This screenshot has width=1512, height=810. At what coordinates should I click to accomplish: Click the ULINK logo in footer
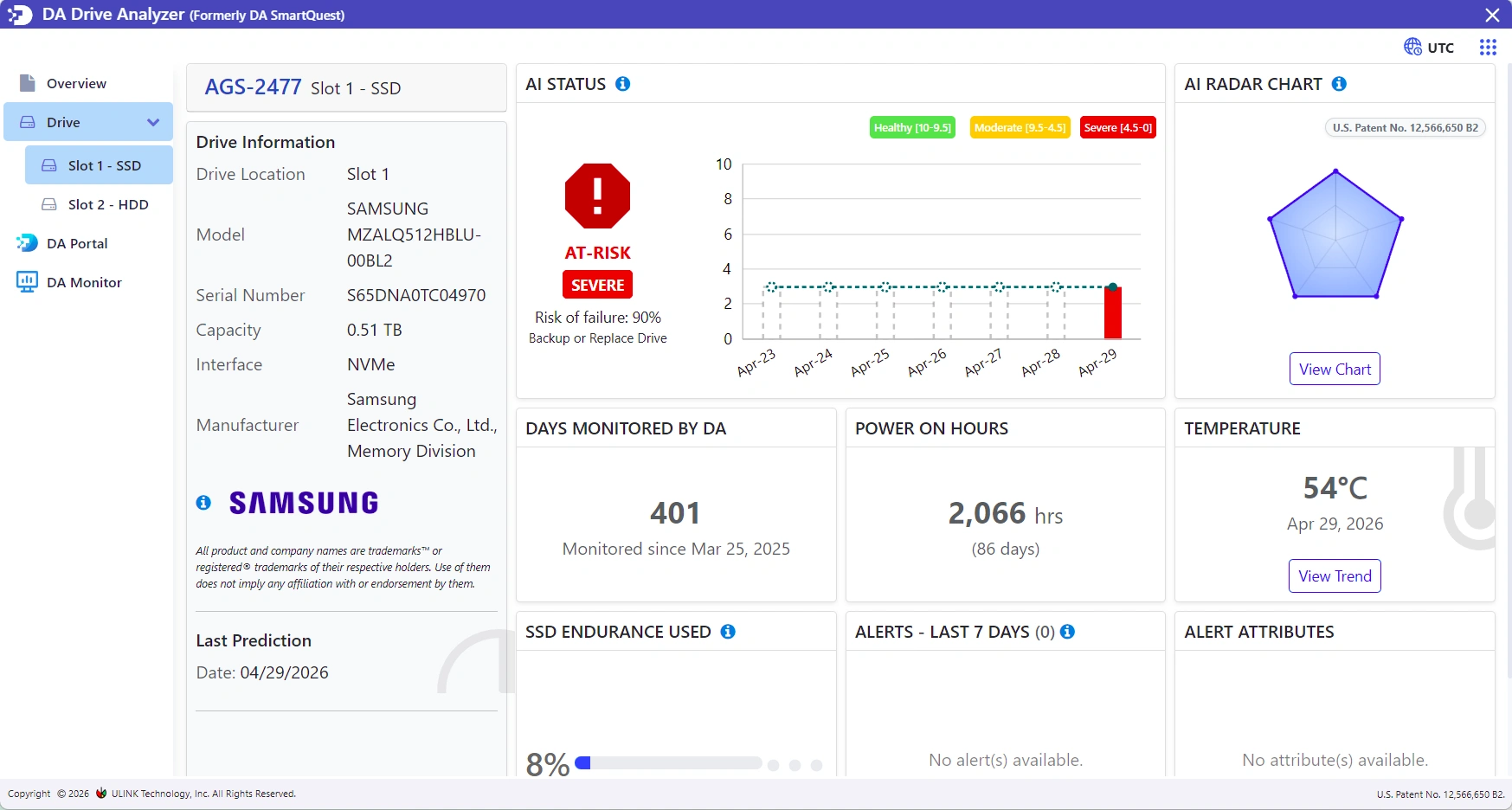tap(101, 793)
